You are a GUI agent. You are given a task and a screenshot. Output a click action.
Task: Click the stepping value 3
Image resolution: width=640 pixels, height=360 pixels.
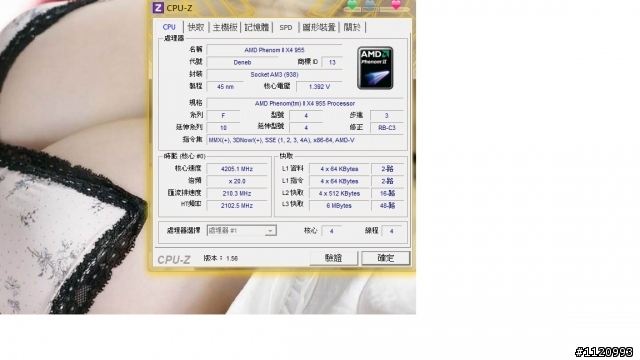[x=387, y=116]
